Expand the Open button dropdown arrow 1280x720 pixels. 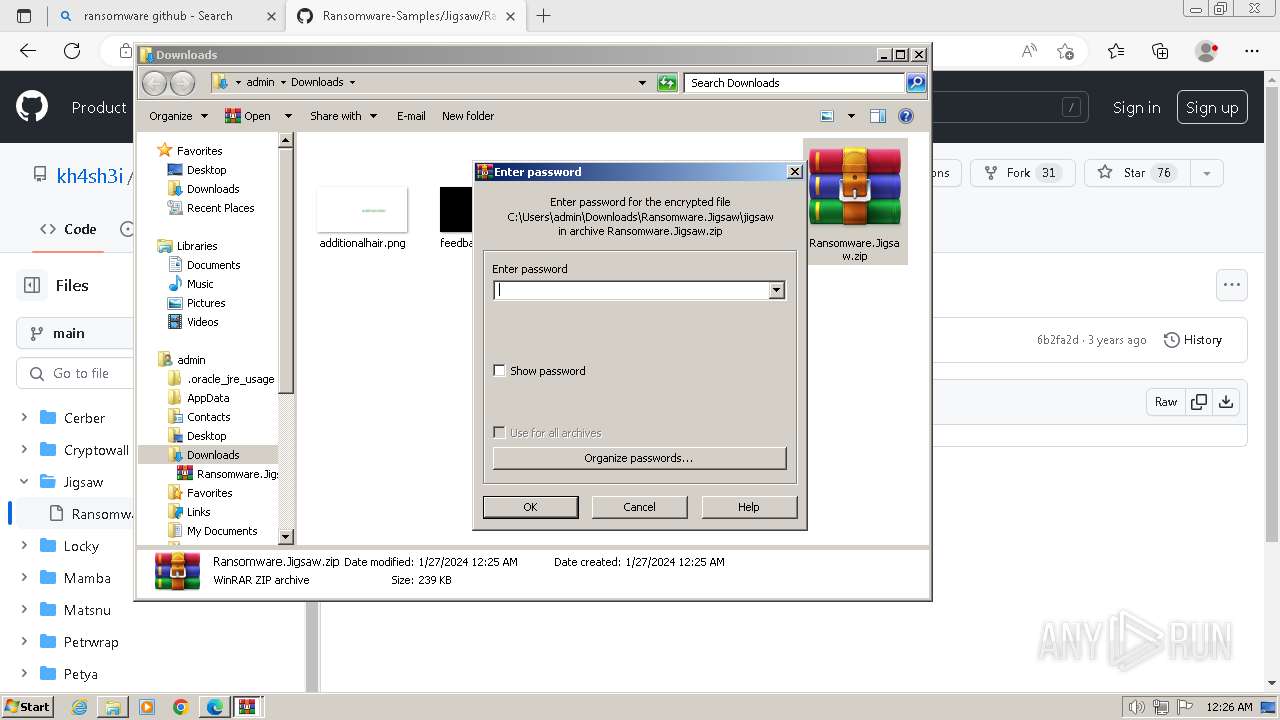(288, 116)
